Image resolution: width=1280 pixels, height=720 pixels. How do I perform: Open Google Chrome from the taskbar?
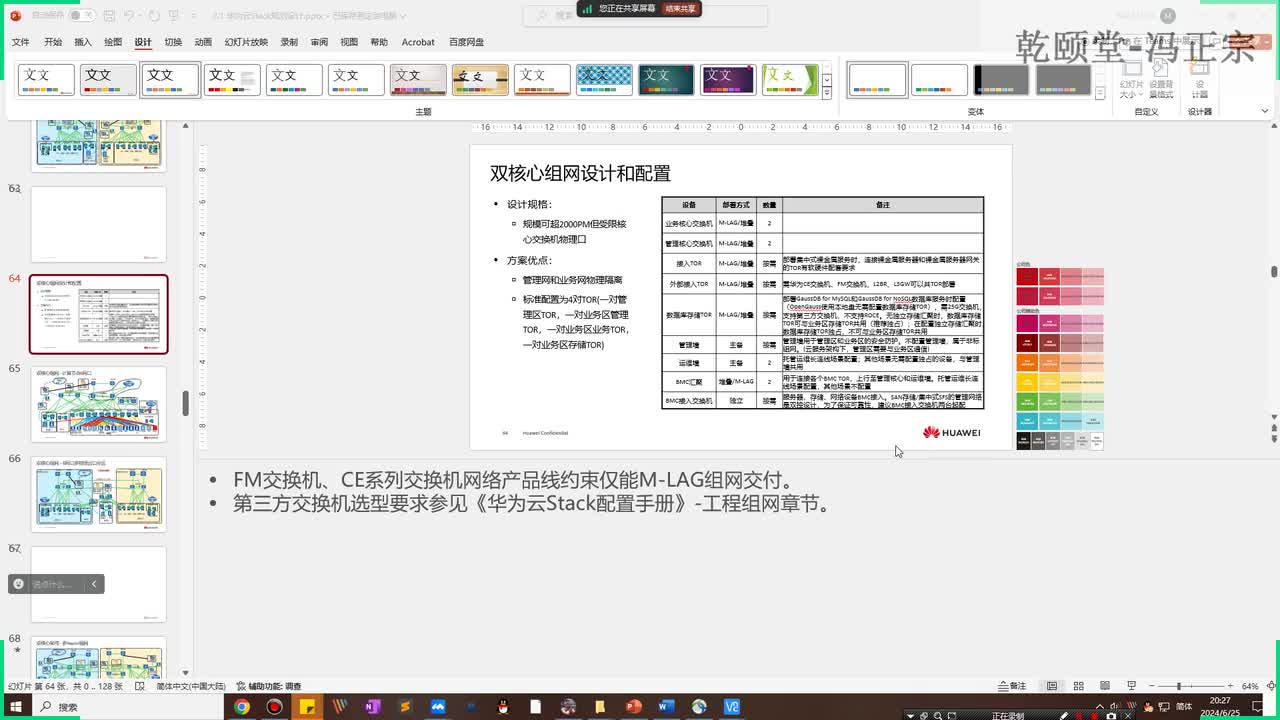coord(242,707)
